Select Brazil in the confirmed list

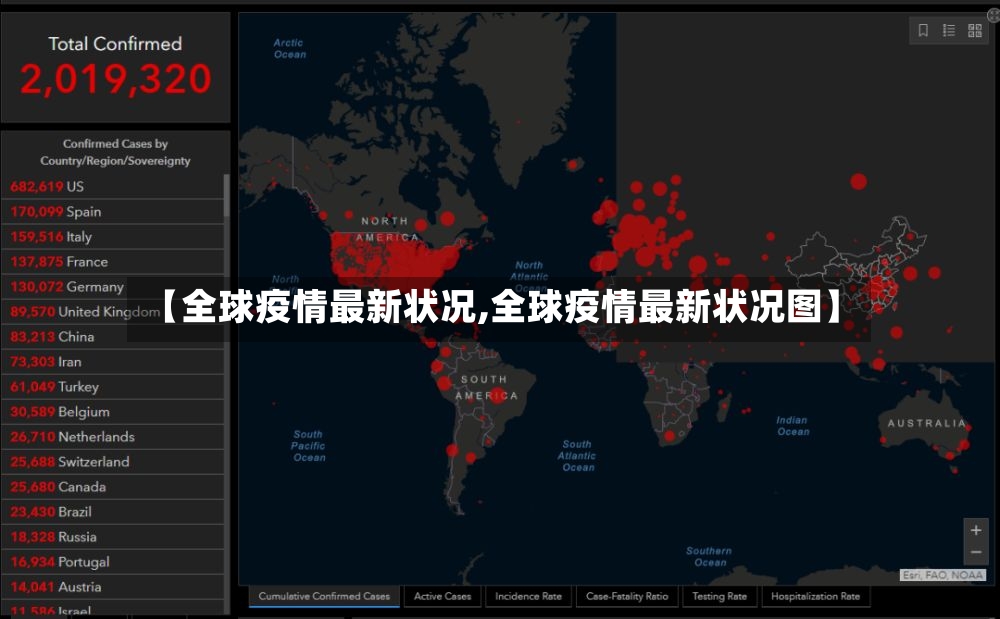tap(113, 512)
